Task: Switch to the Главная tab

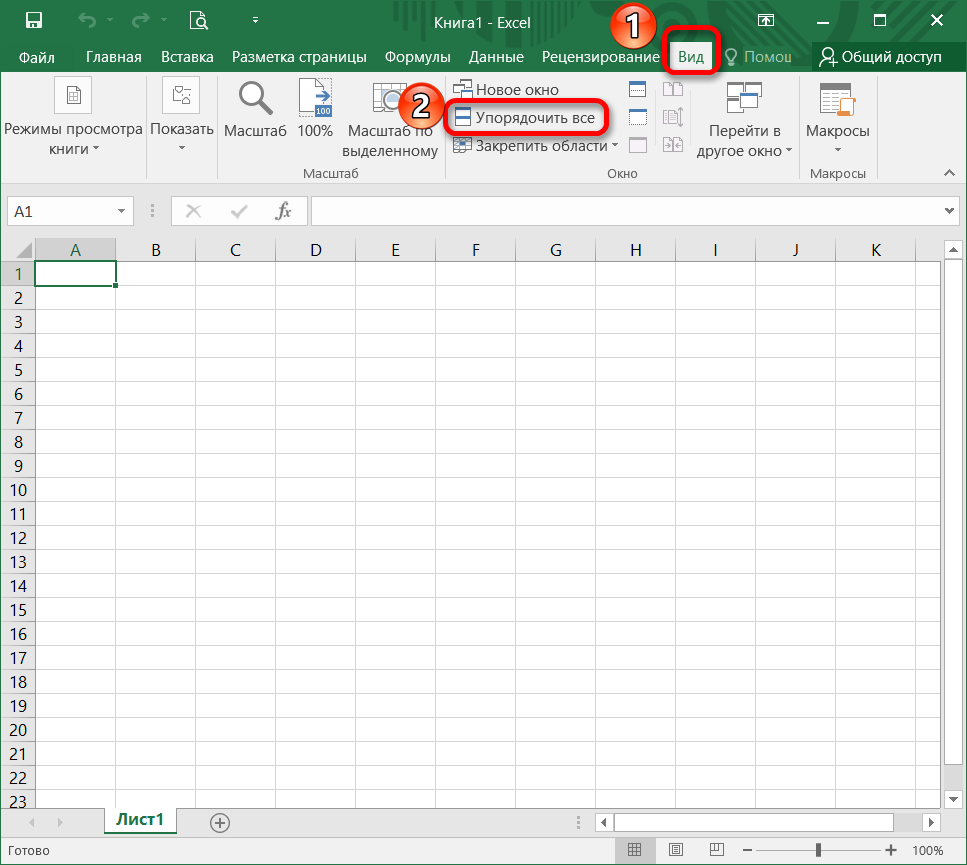Action: tap(114, 57)
